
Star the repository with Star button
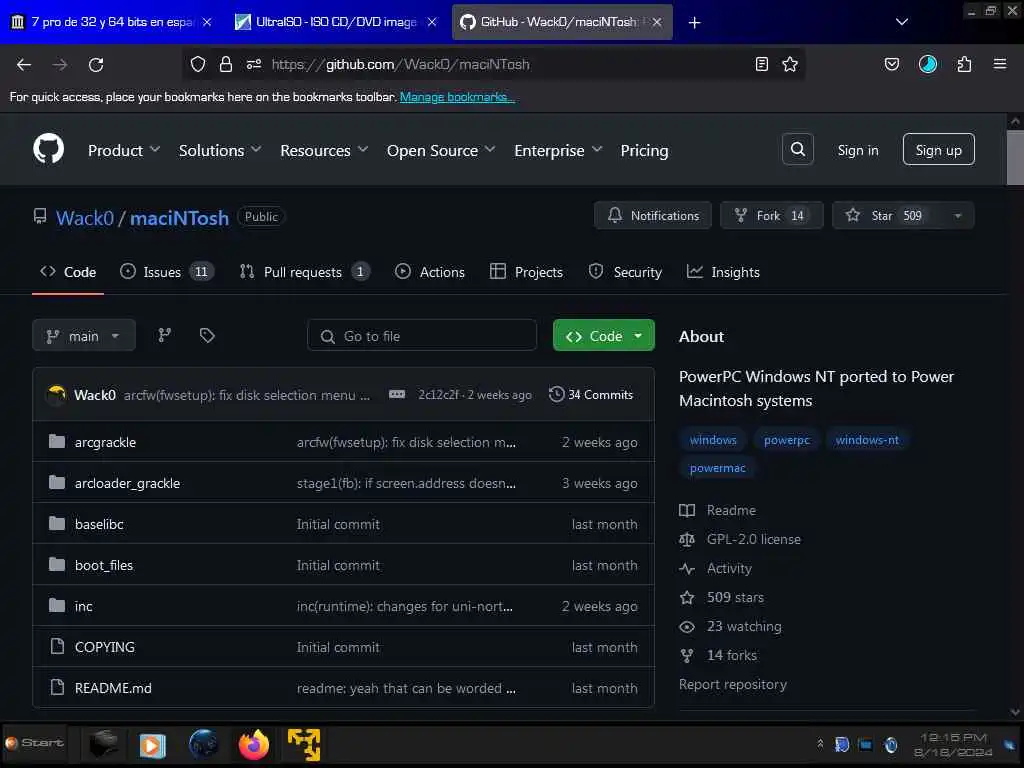click(x=887, y=216)
